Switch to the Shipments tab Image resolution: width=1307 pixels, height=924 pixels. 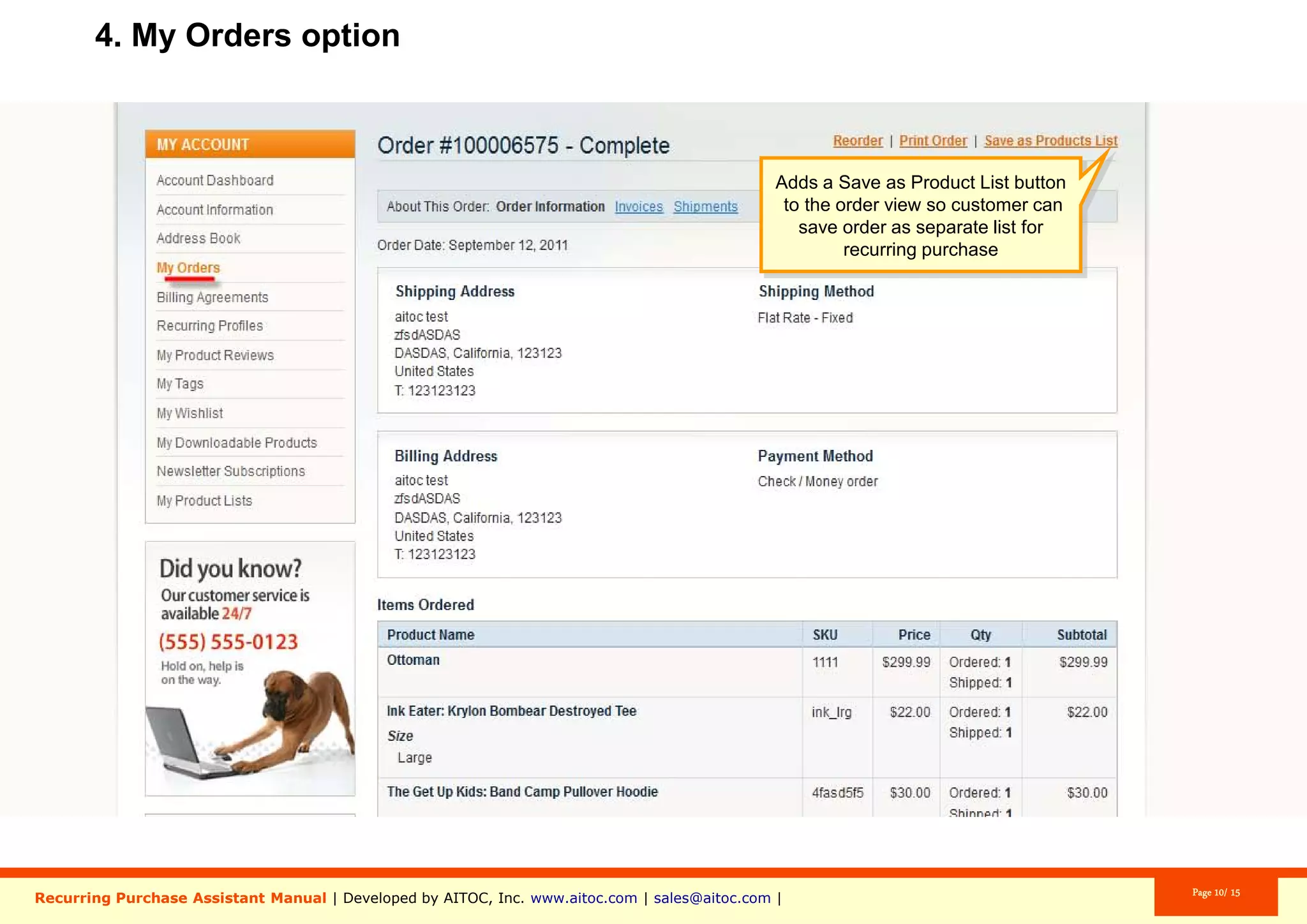click(x=706, y=207)
